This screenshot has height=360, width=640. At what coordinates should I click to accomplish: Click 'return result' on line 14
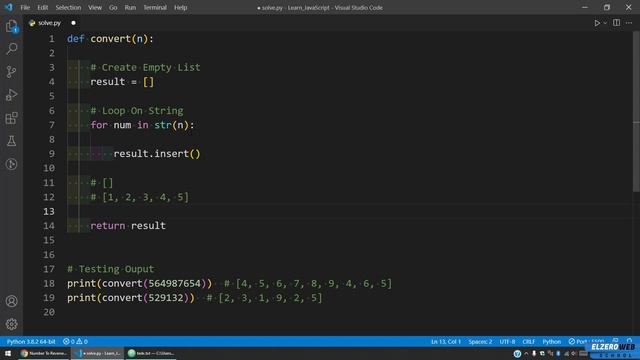click(128, 226)
